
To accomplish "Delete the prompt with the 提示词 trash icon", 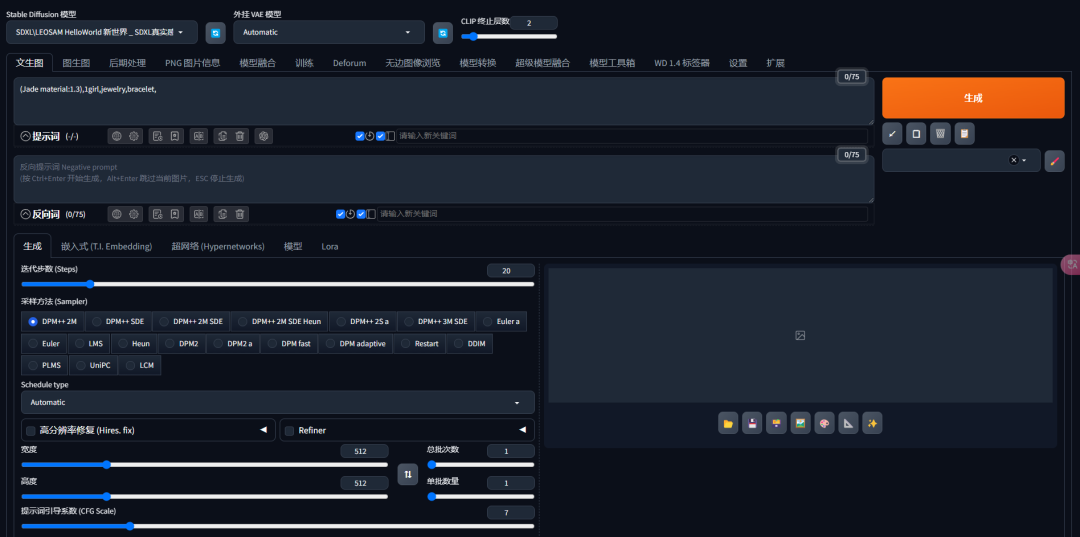I will [x=239, y=136].
